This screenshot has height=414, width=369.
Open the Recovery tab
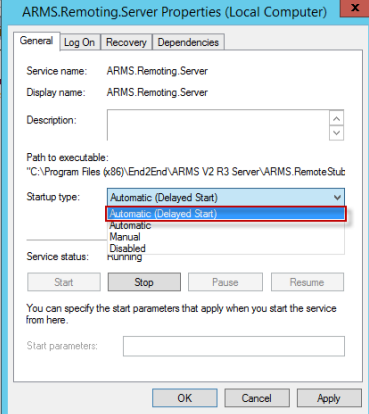click(126, 42)
